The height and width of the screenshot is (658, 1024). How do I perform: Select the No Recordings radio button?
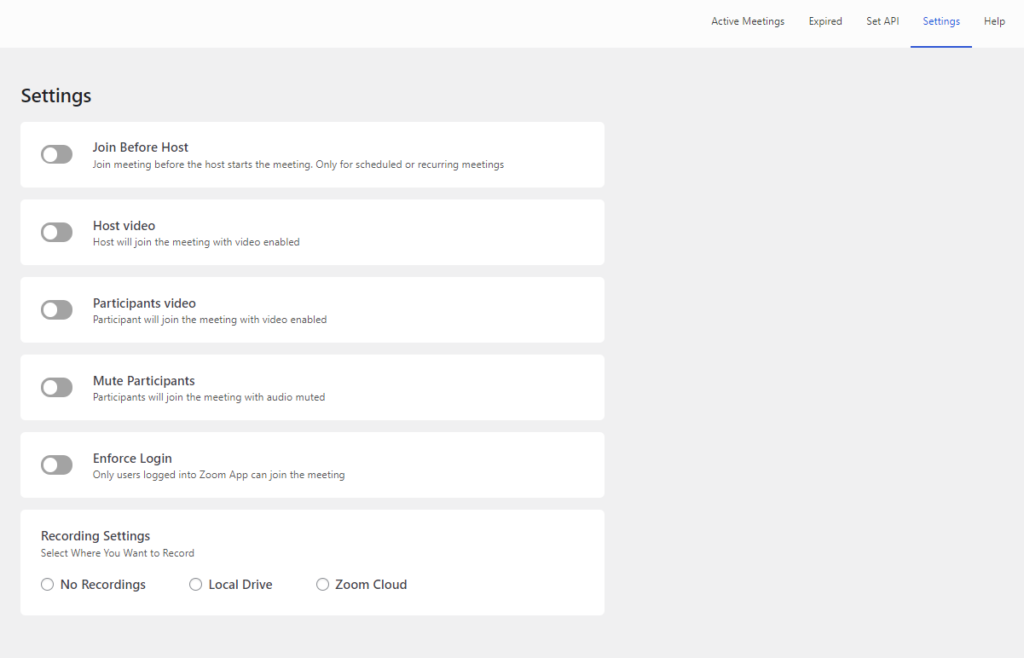tap(47, 584)
